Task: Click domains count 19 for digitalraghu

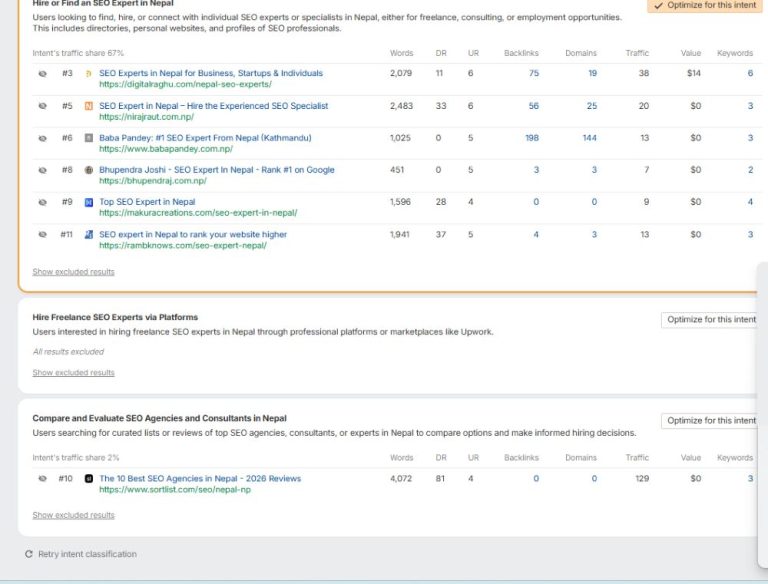Action: [592, 73]
